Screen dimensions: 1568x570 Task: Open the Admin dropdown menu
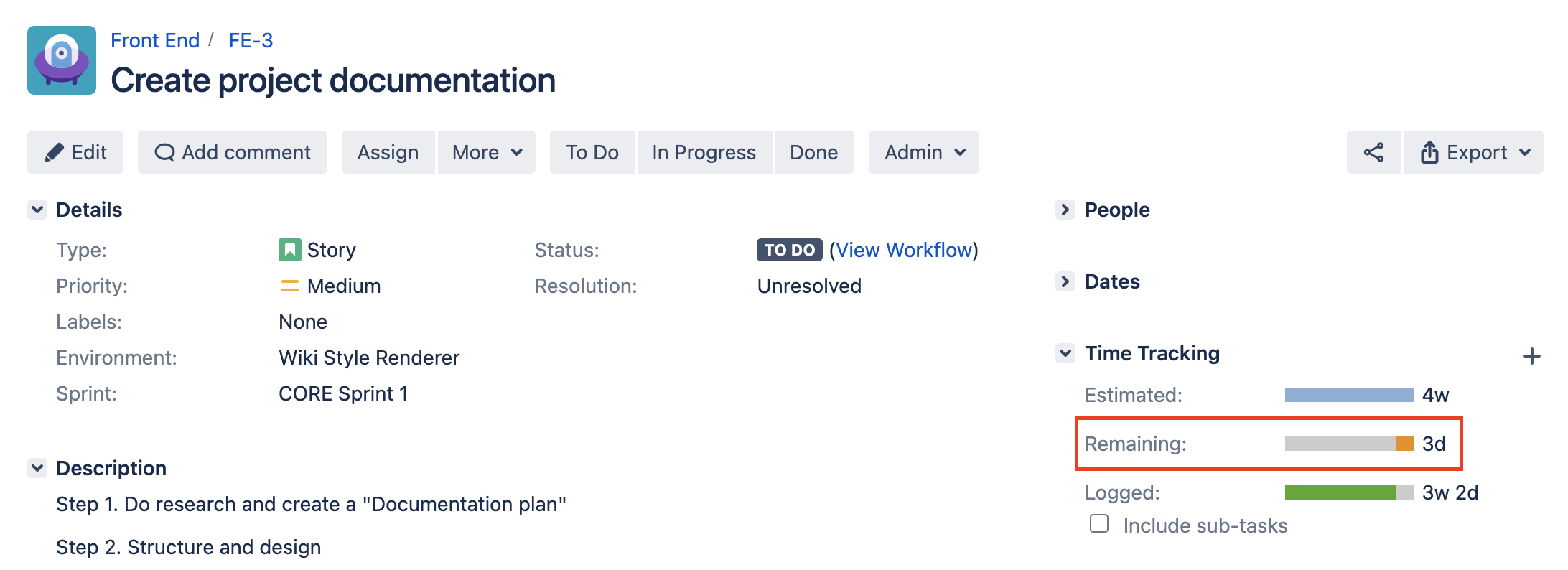pos(924,152)
